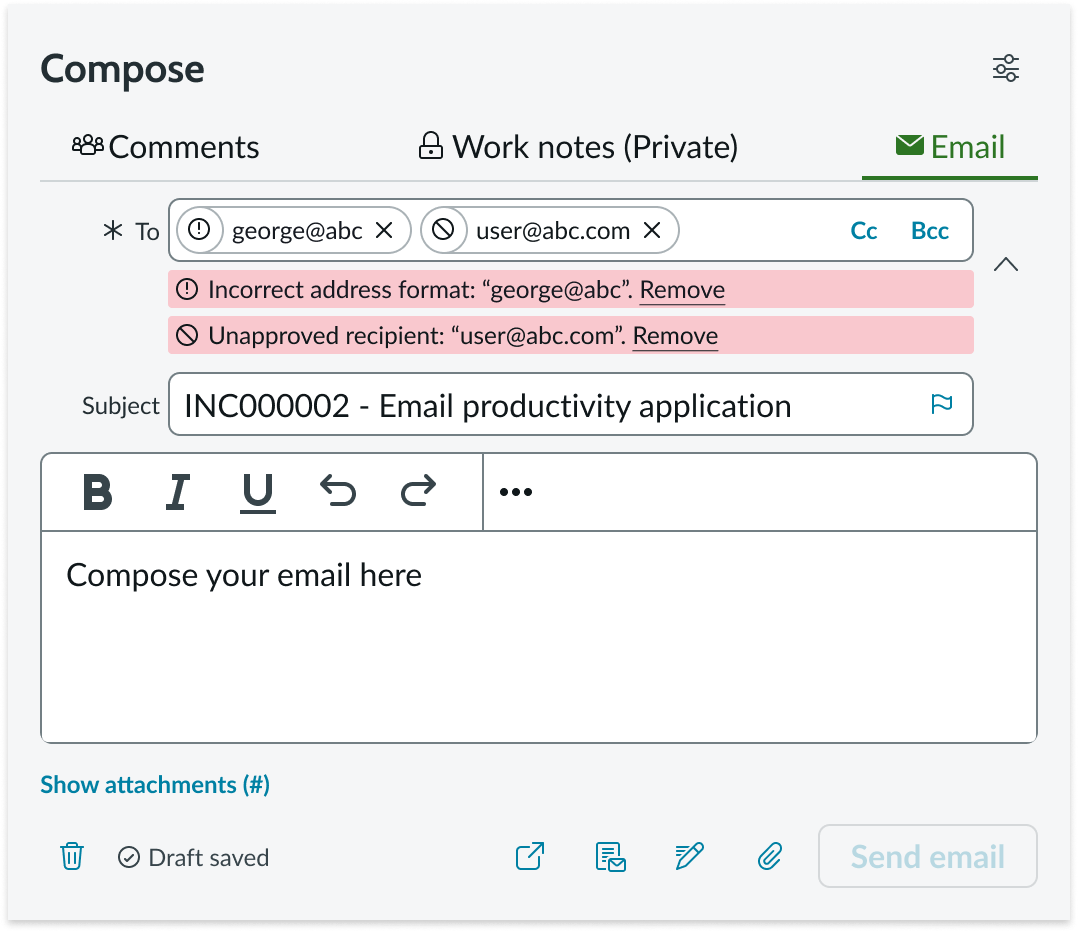1078x932 pixels.
Task: Attach a file with paperclip icon
Action: pos(768,857)
